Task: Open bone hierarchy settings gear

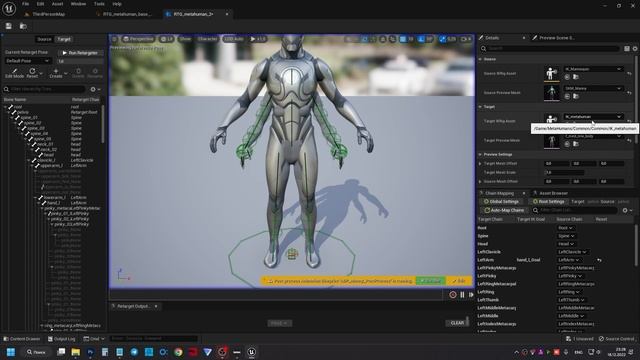Action: [93, 89]
